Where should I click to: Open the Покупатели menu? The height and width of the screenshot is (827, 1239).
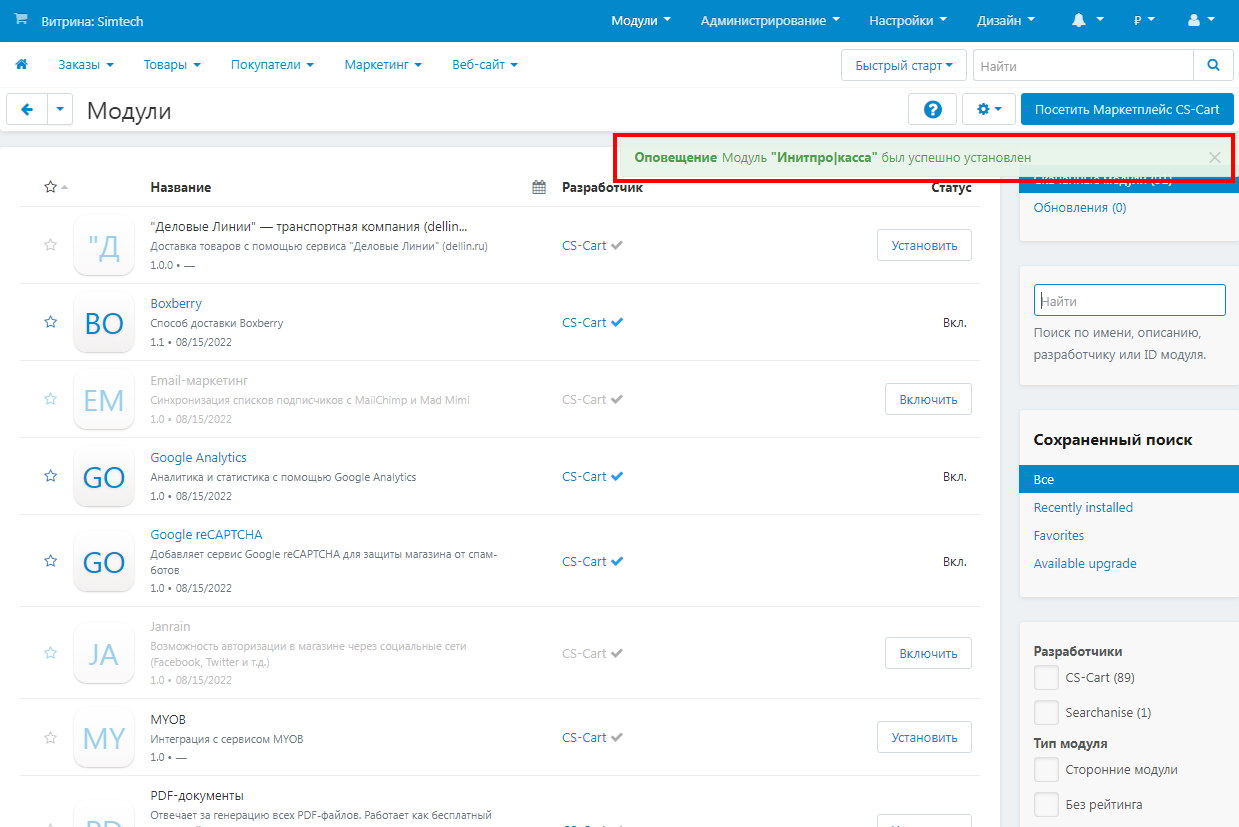click(272, 65)
